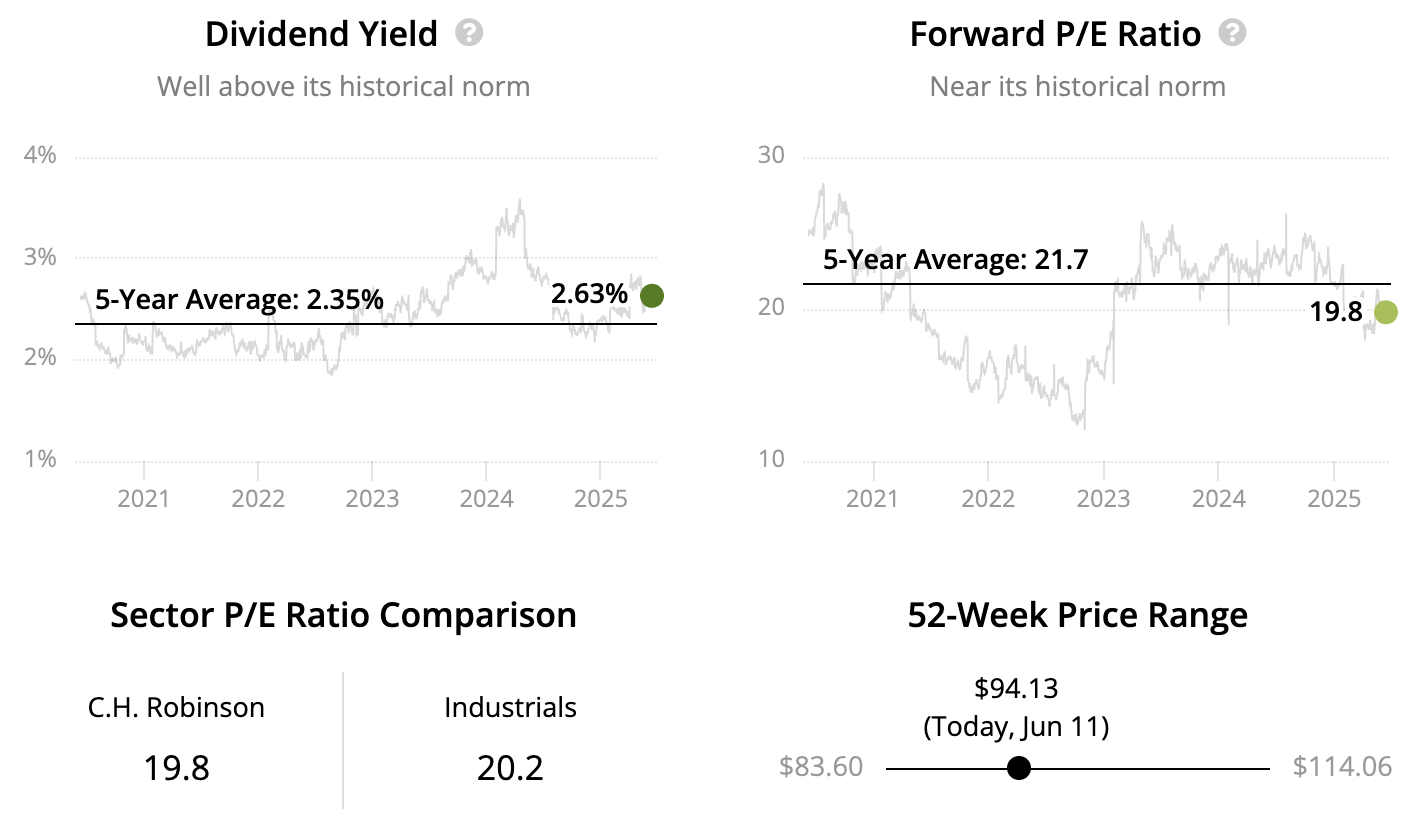Click the help icon beside Dividend Yield

[x=469, y=33]
